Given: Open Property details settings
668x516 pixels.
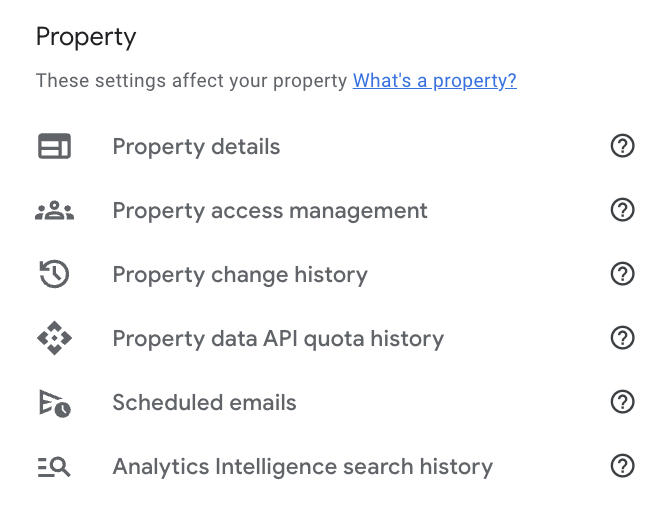Looking at the screenshot, I should [196, 147].
